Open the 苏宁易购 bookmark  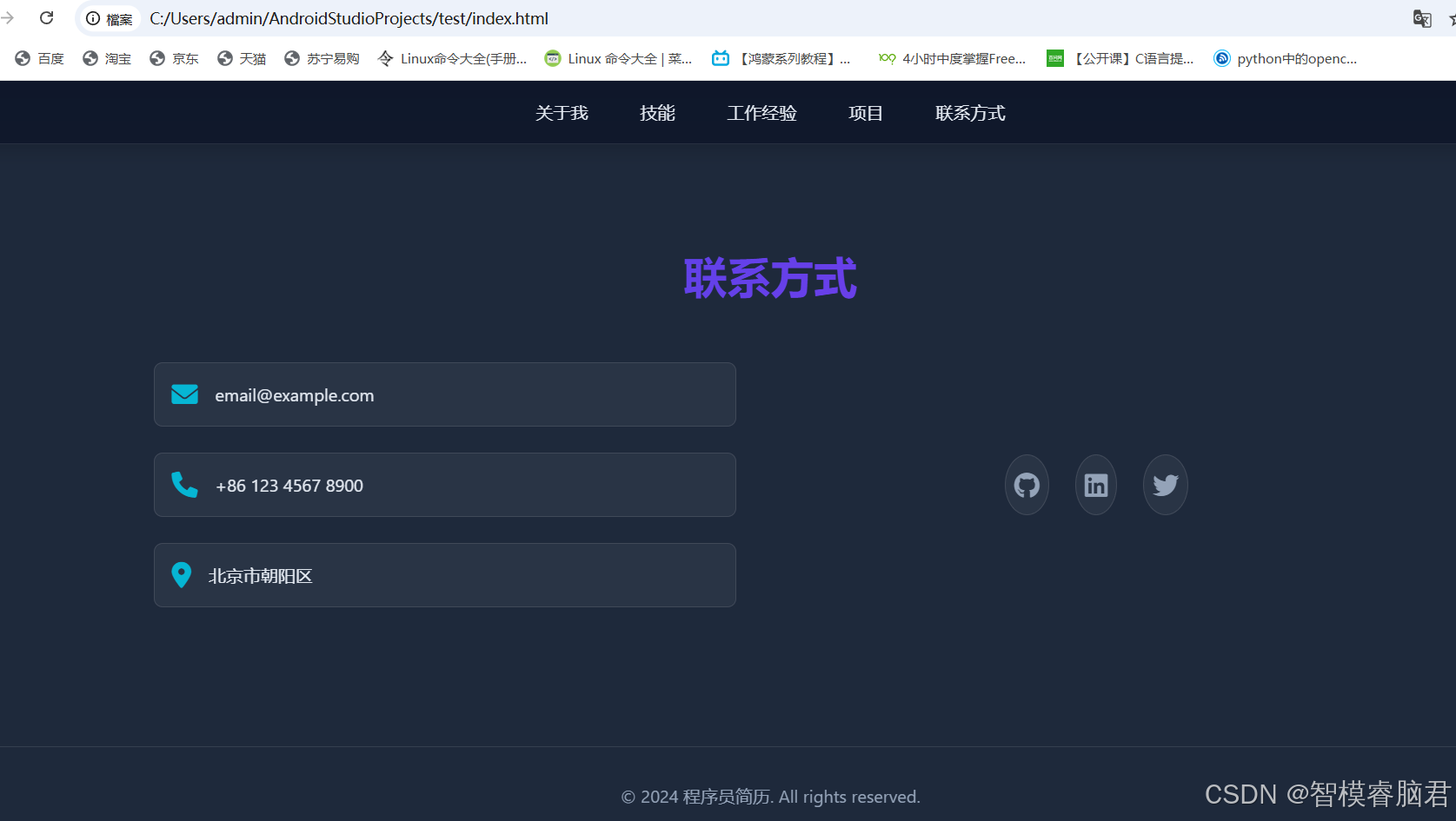[x=322, y=58]
